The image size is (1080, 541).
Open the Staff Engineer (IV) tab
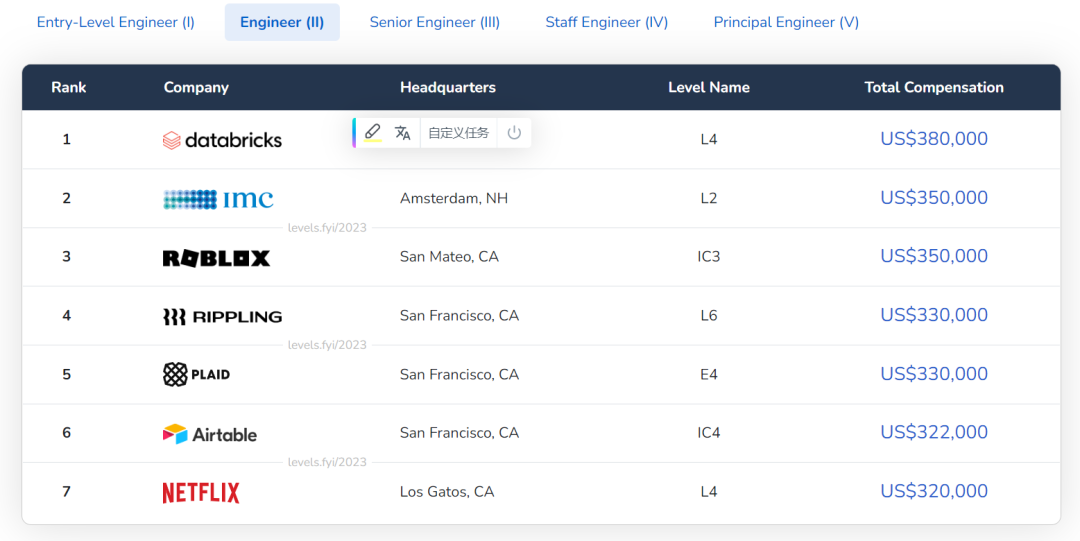click(x=607, y=22)
